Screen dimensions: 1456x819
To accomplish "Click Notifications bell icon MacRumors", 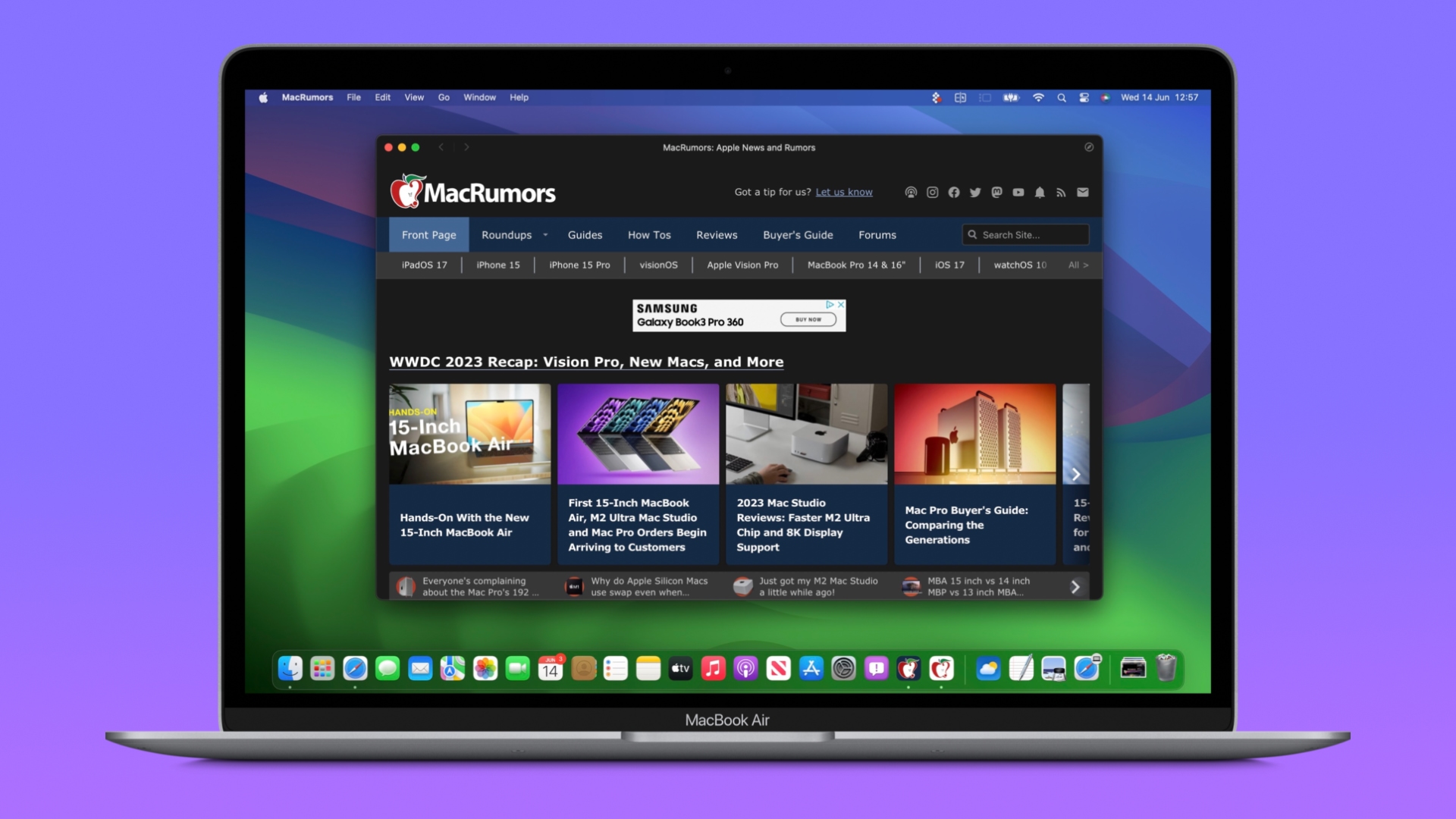I will [x=1040, y=192].
